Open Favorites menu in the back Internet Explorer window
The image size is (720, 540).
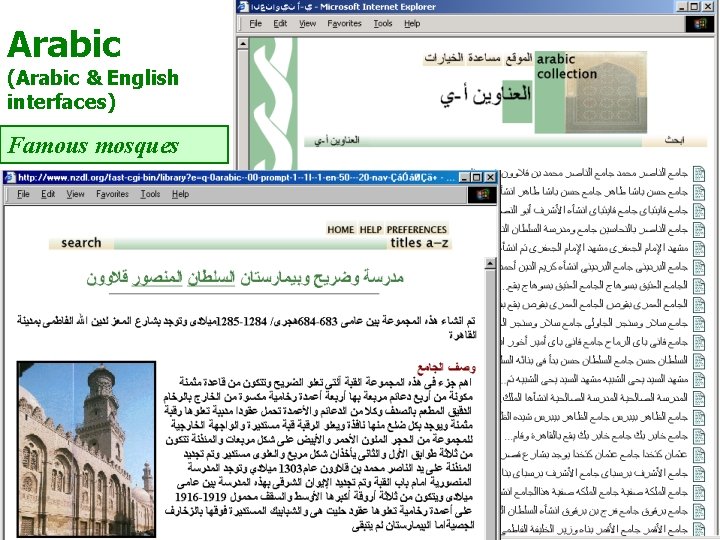(x=344, y=23)
